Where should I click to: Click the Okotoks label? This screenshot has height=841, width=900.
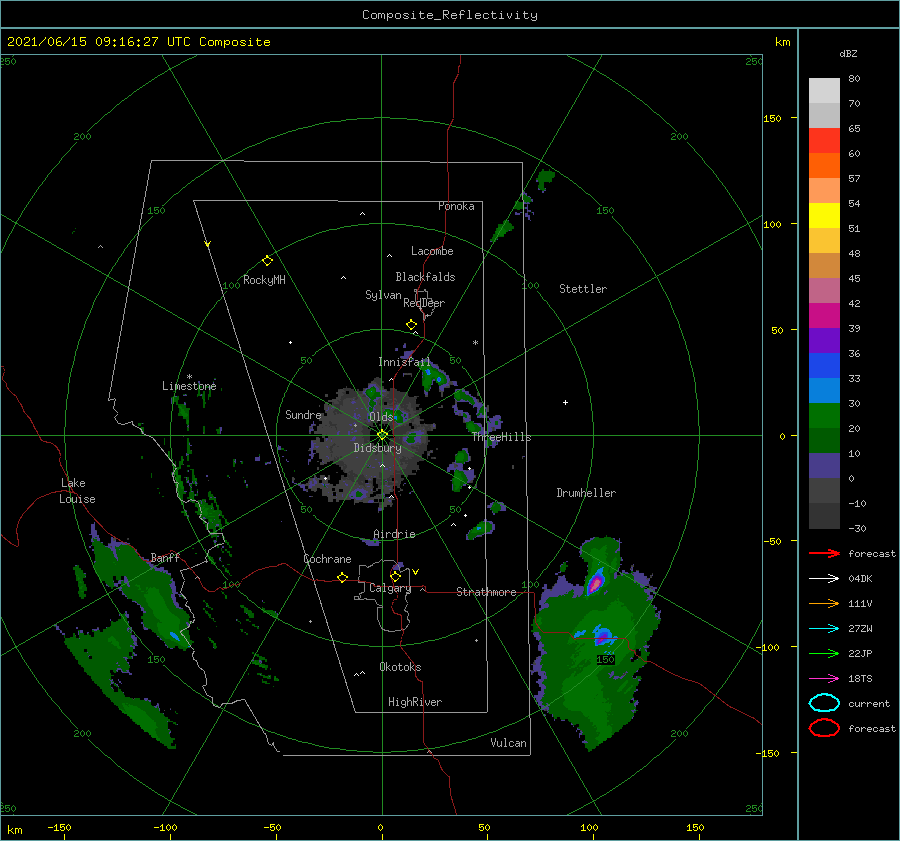[x=400, y=667]
